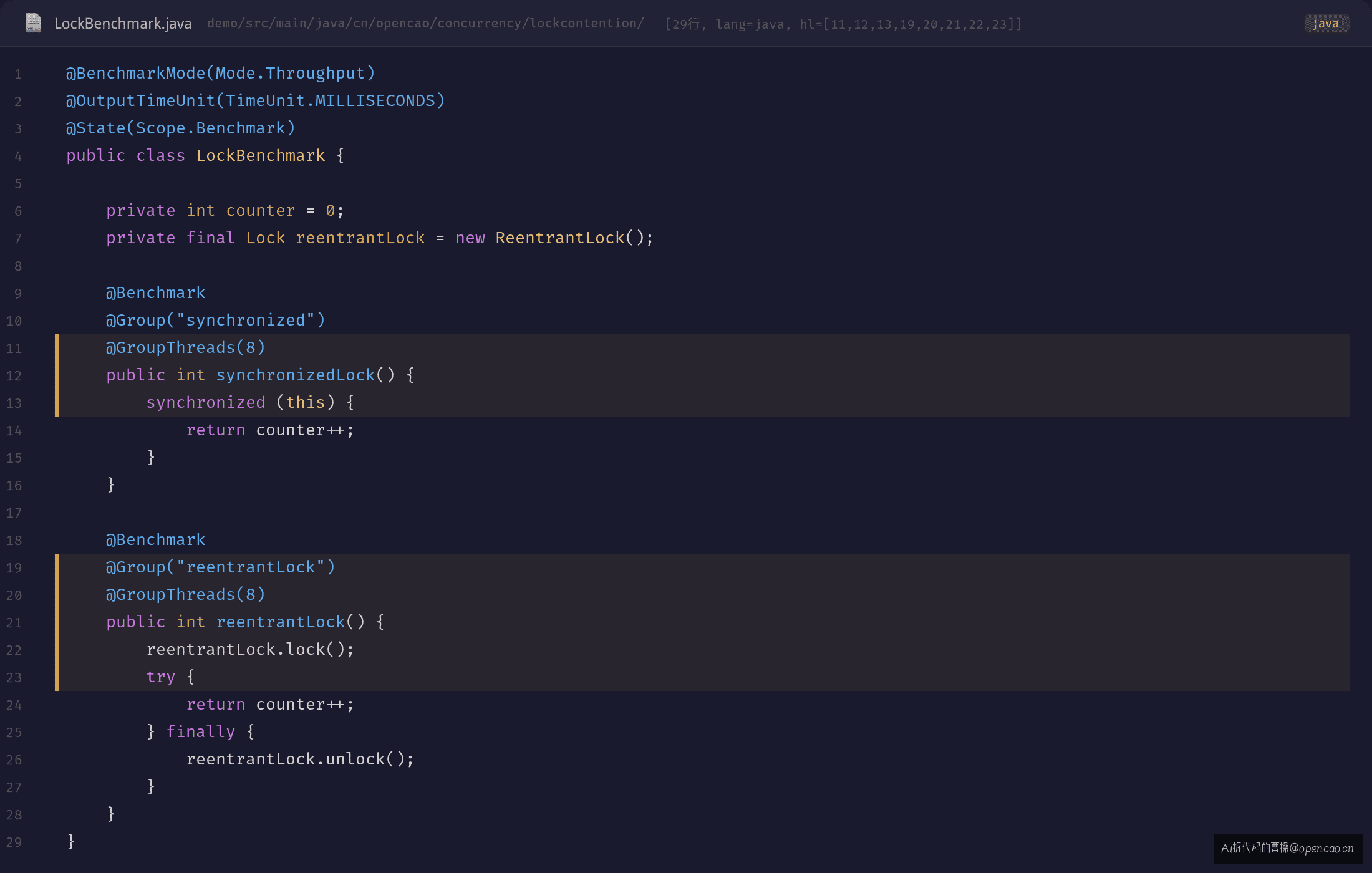The image size is (1372, 873).
Task: Click the @Benchmark annotation on line 9
Action: pos(155,292)
